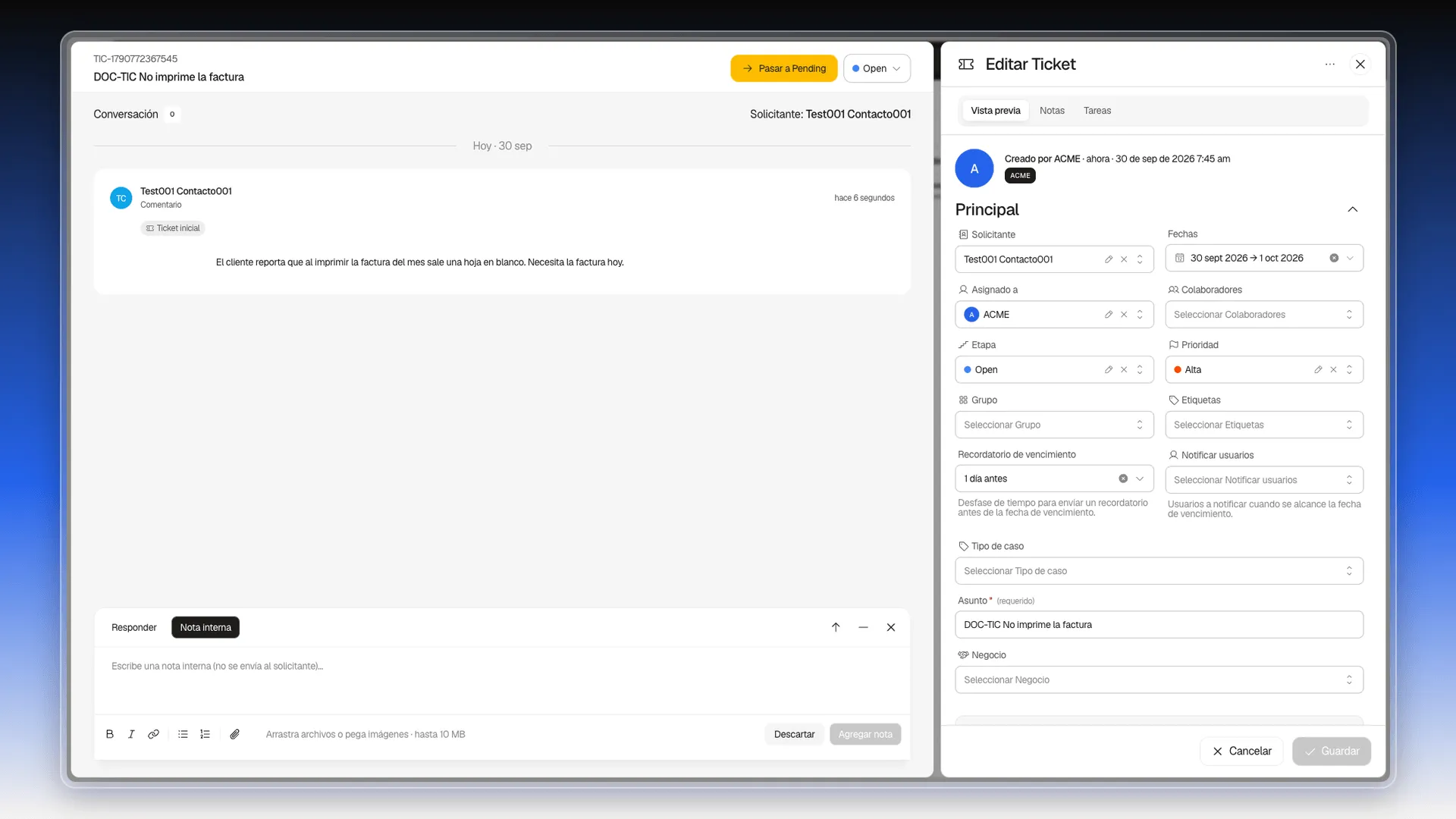Switch to the Vista previa tab
The height and width of the screenshot is (819, 1456).
[995, 111]
